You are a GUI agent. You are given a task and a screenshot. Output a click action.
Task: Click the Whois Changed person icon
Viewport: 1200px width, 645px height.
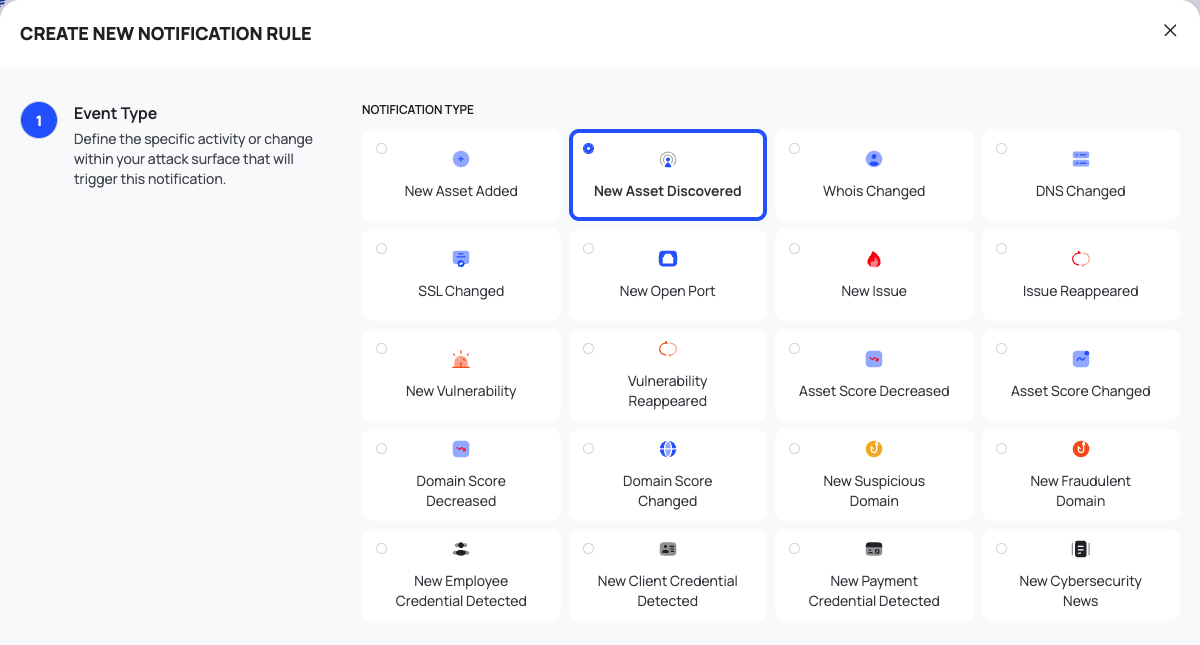[x=874, y=159]
